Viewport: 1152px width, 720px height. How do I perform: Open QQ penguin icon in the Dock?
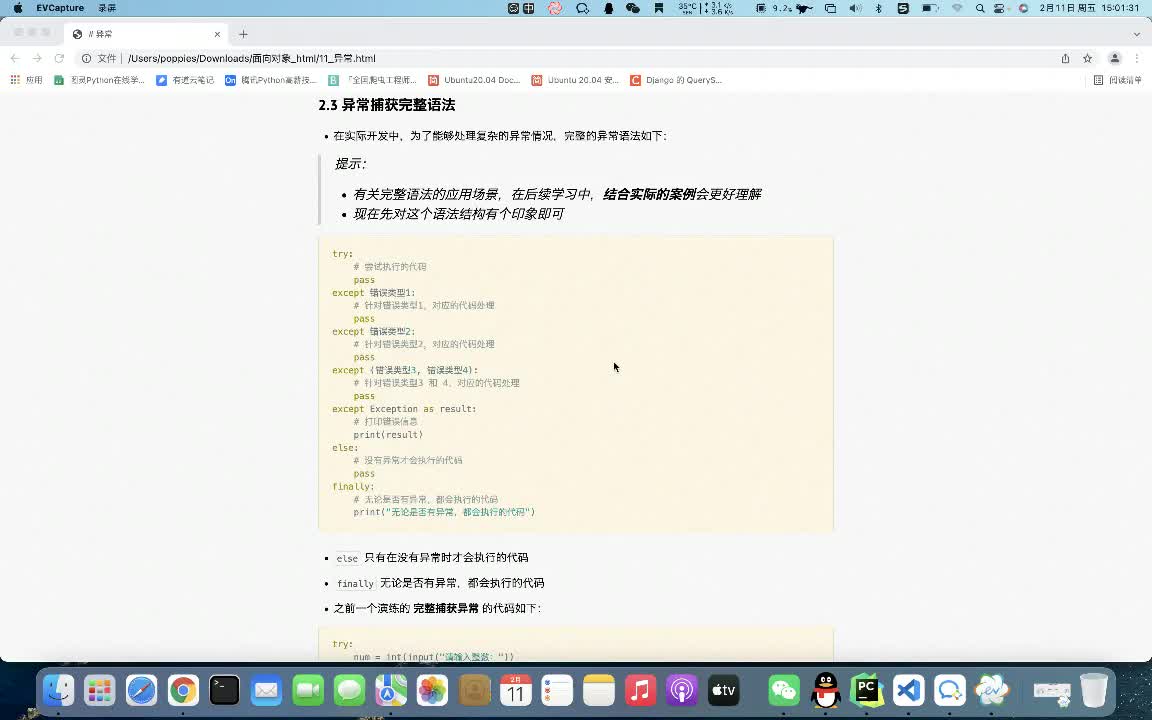pyautogui.click(x=826, y=691)
